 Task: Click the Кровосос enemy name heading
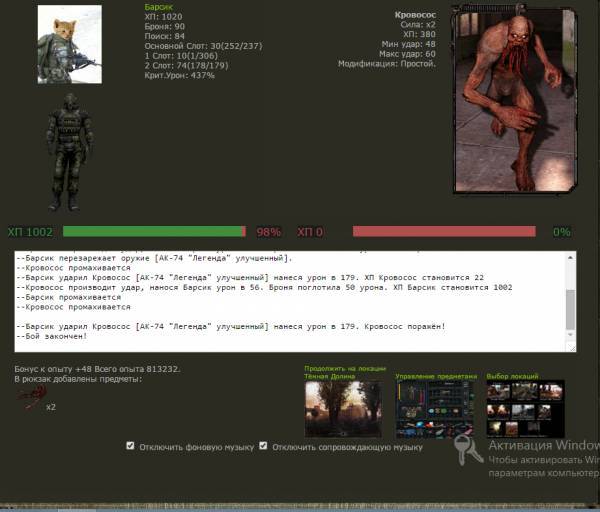point(414,17)
